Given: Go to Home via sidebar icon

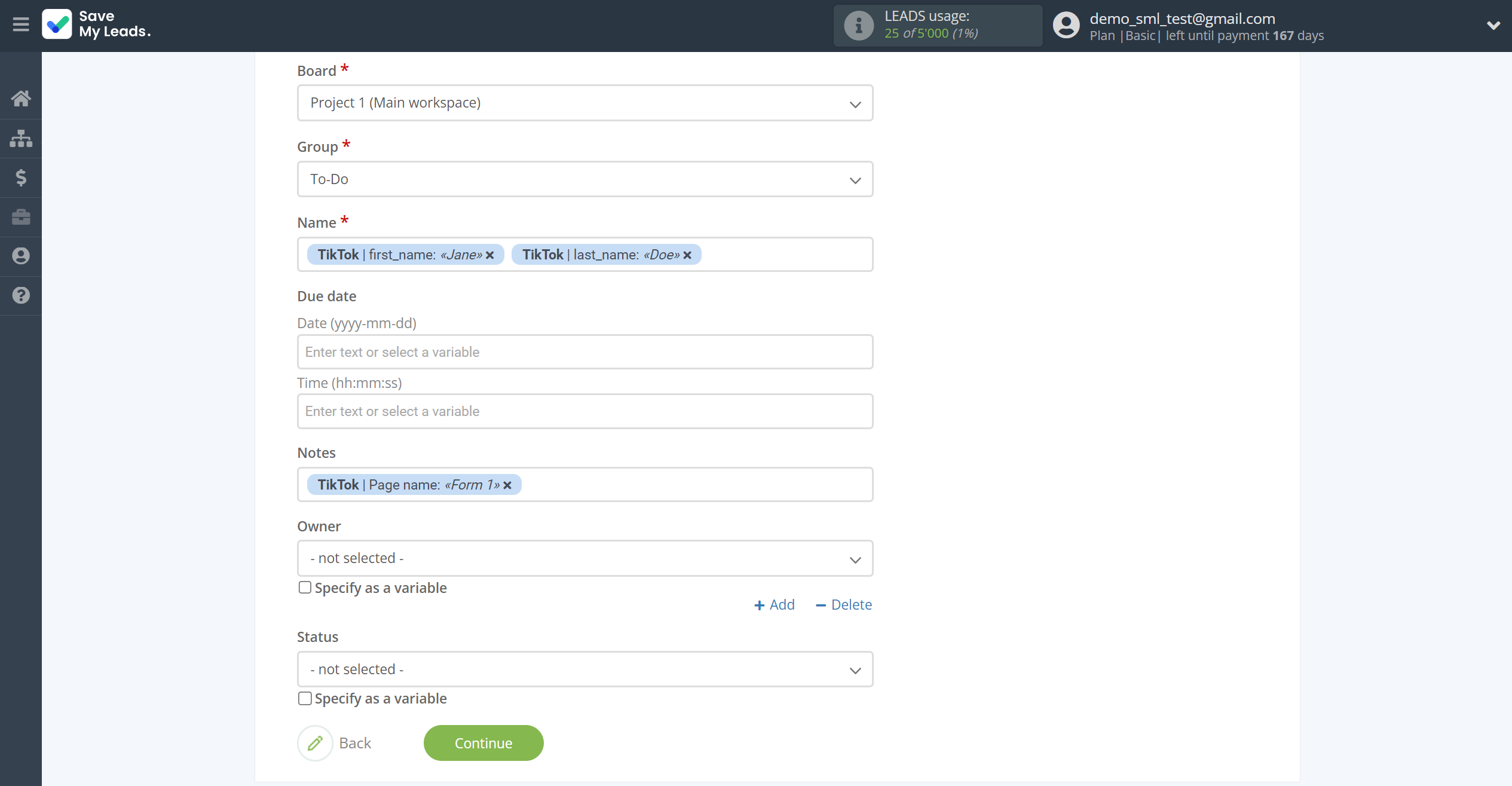Looking at the screenshot, I should [x=21, y=98].
